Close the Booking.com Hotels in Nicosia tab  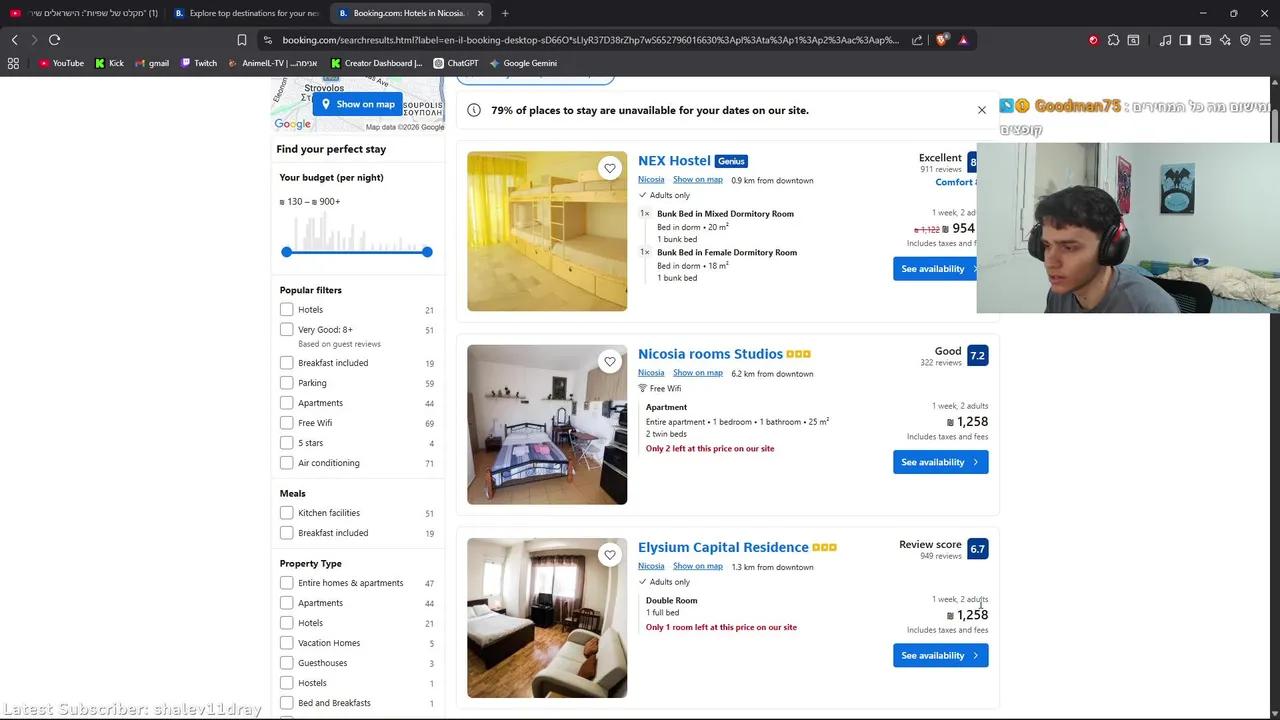click(480, 13)
